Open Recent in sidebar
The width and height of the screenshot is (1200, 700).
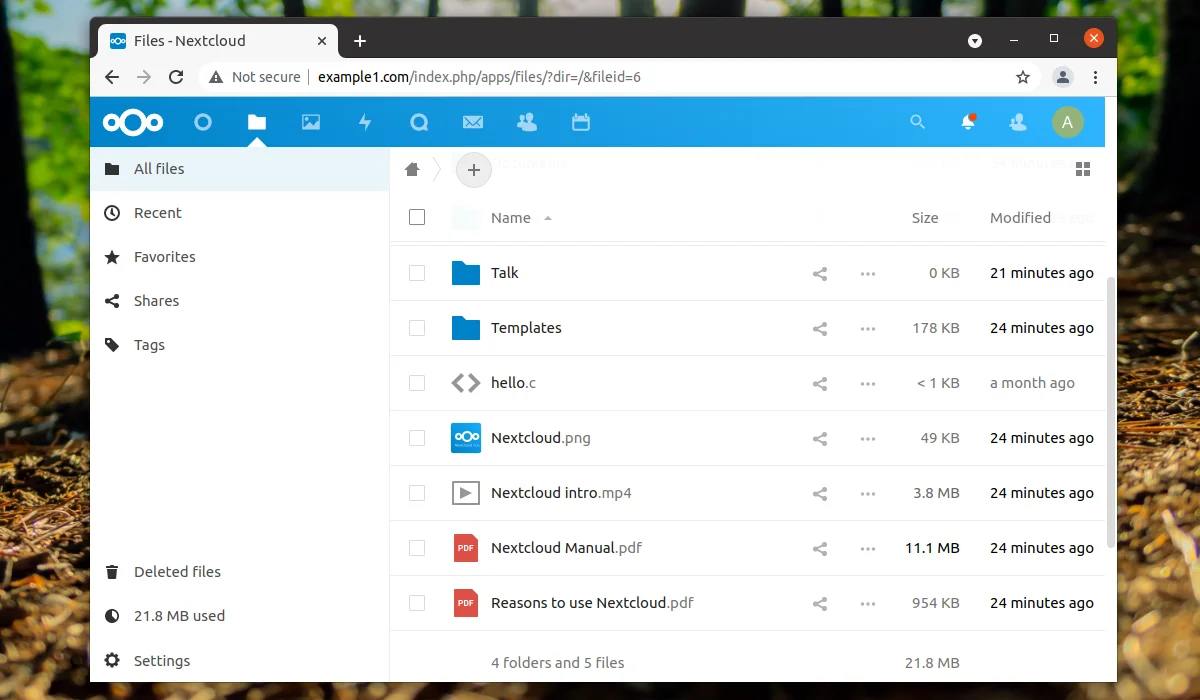pos(239,213)
